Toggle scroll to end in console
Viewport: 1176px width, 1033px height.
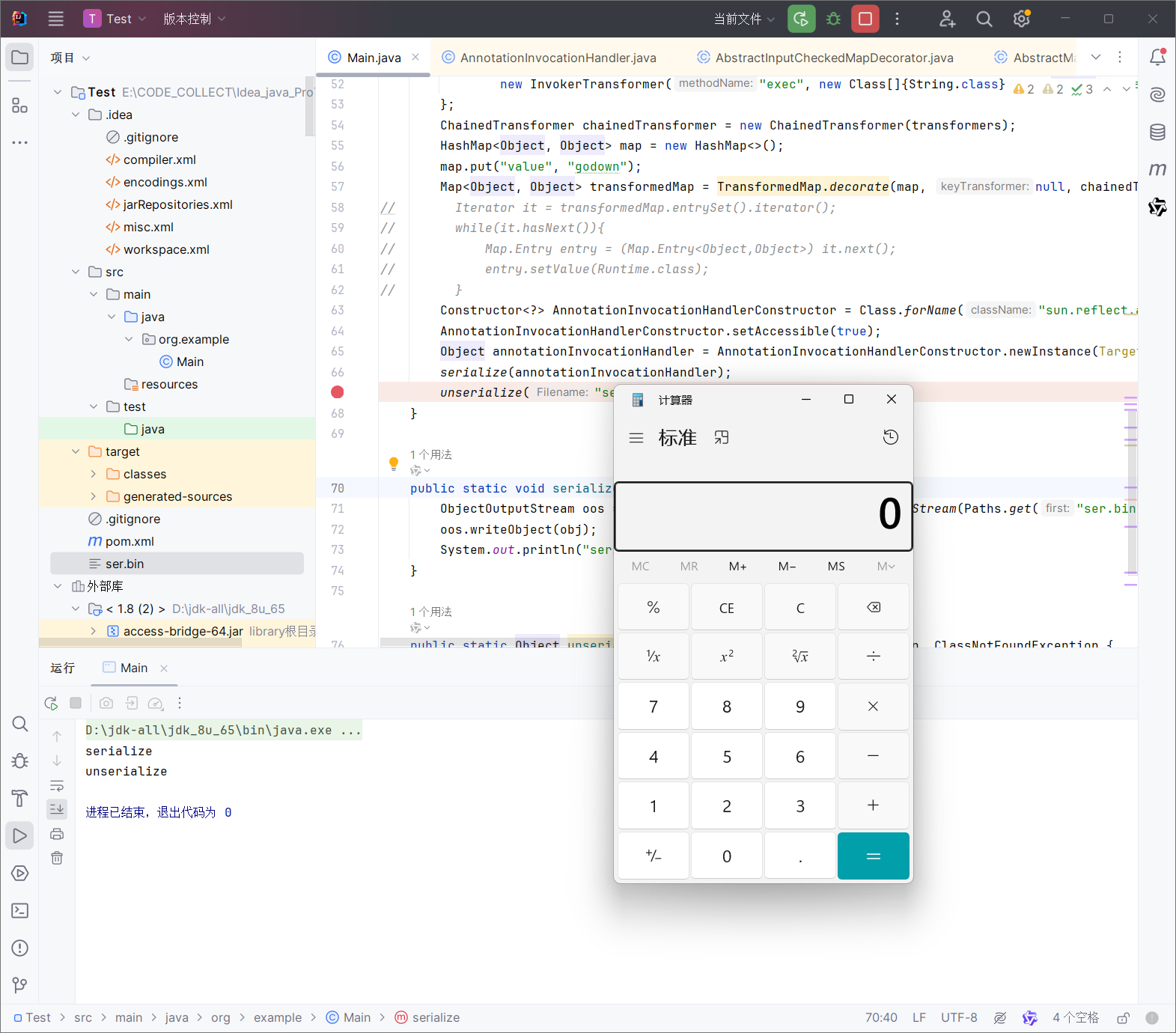(x=57, y=809)
